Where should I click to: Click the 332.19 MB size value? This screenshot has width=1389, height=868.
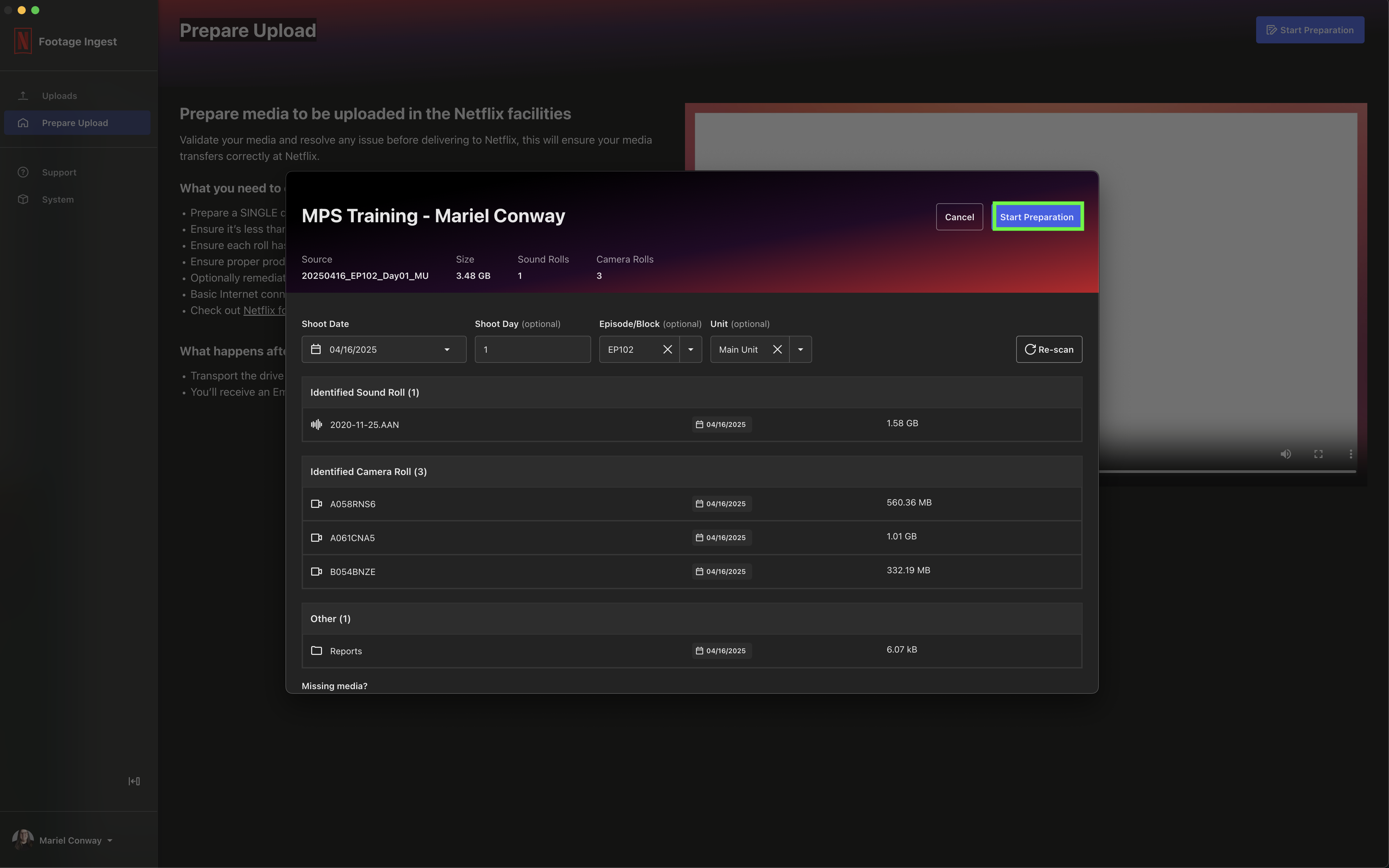[908, 570]
